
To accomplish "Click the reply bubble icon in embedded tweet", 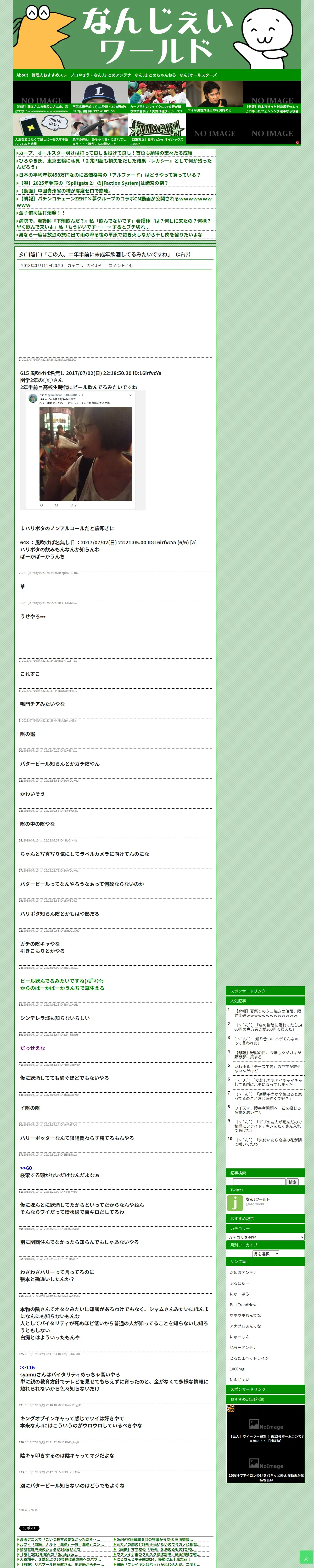I will (41, 505).
